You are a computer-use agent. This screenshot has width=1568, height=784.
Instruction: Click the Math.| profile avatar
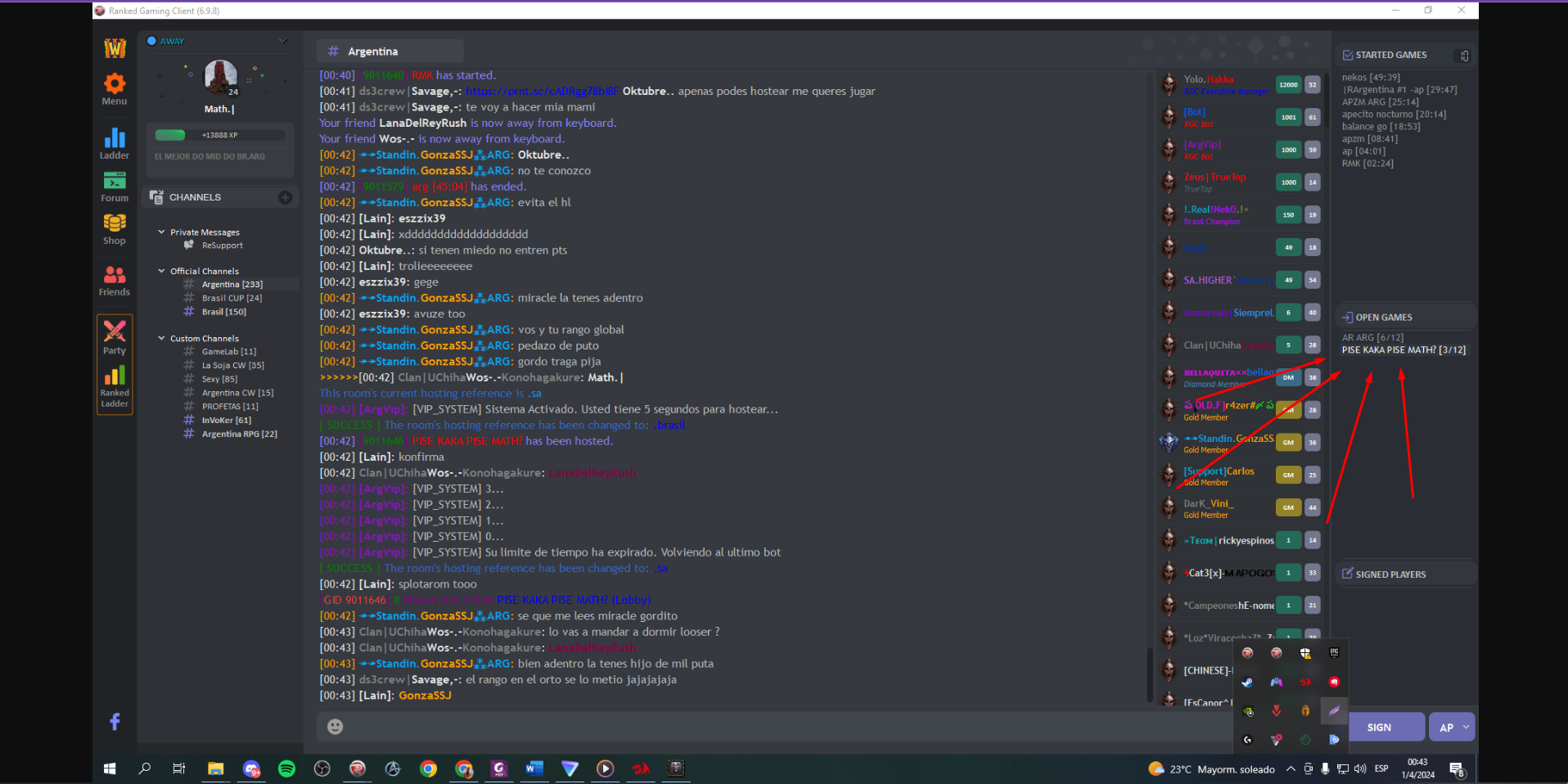tap(220, 78)
